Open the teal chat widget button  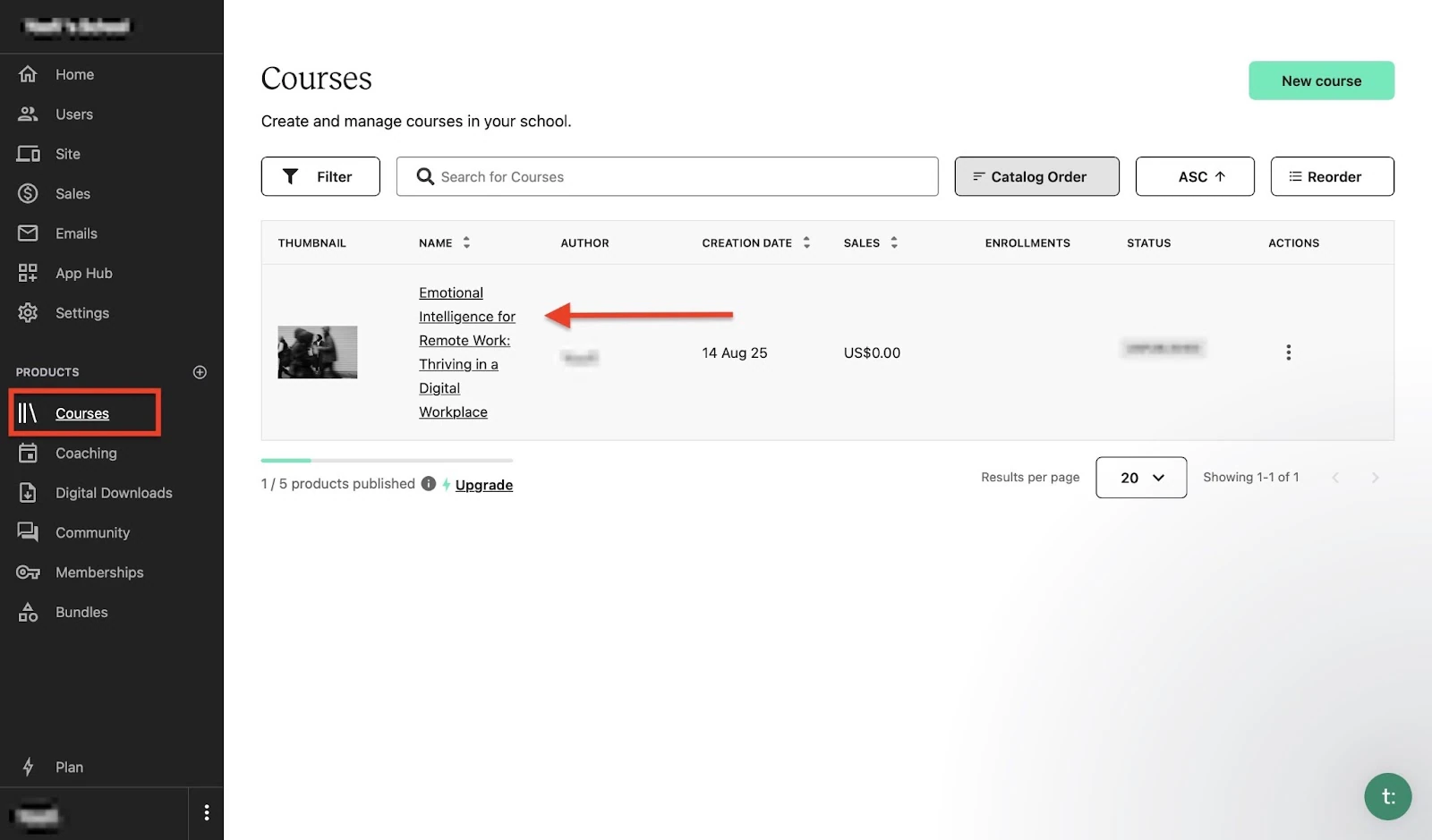pos(1387,796)
